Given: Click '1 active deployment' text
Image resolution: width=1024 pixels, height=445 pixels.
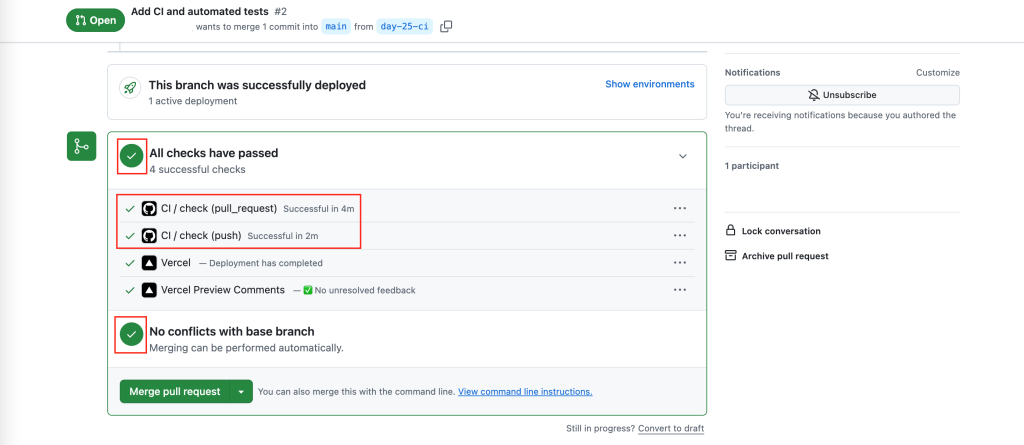Looking at the screenshot, I should pyautogui.click(x=193, y=101).
